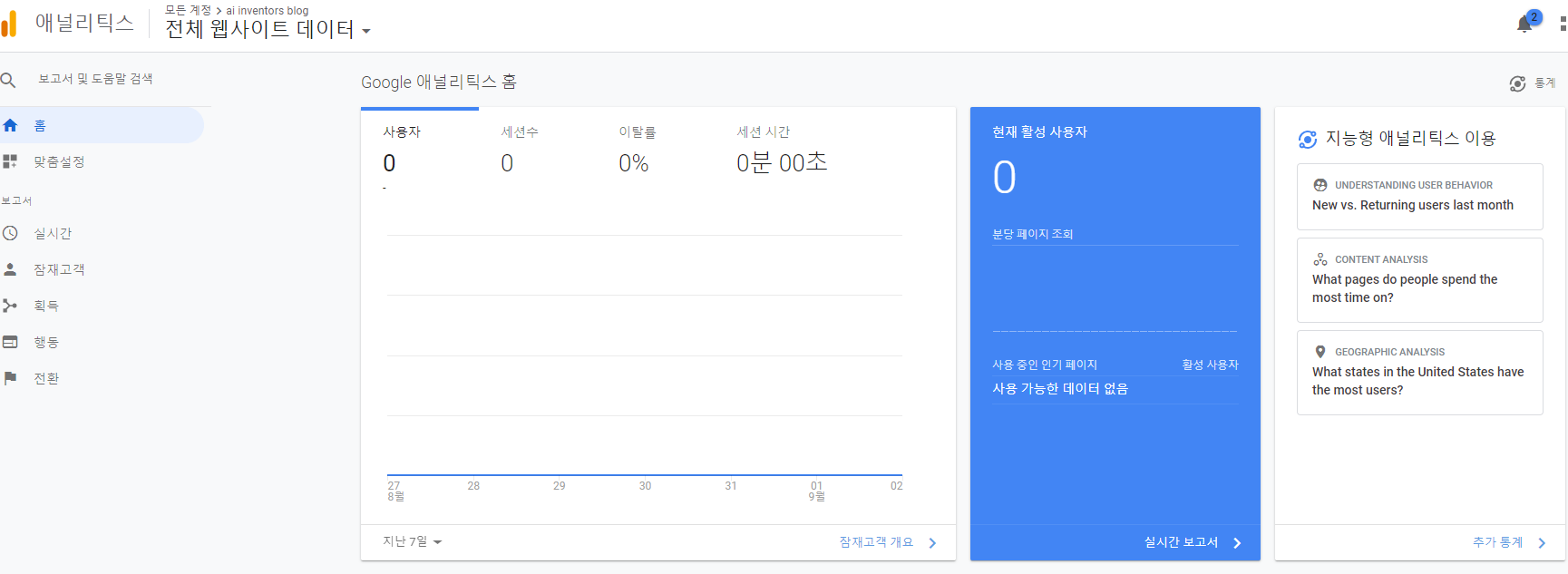Click the search magnifier icon in sidebar
This screenshot has width=1568, height=574.
click(x=9, y=80)
